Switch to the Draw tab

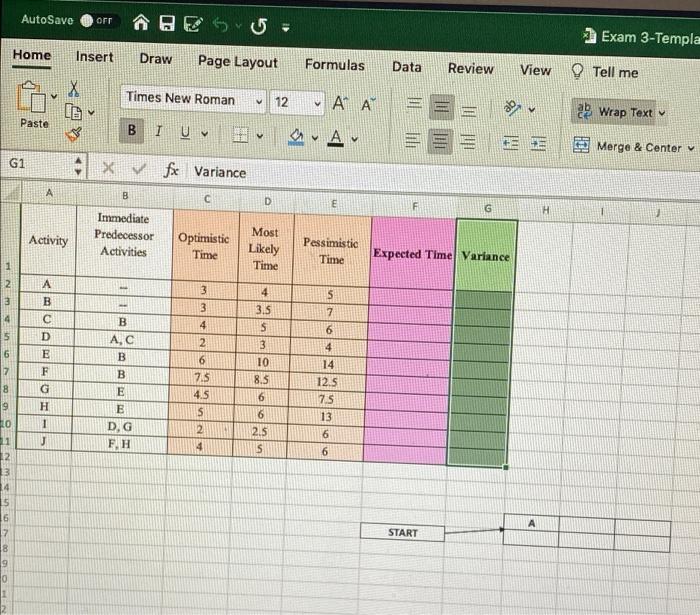coord(156,59)
